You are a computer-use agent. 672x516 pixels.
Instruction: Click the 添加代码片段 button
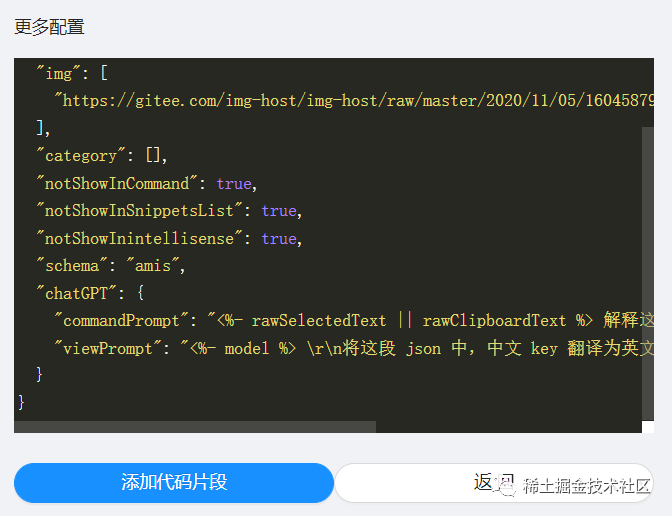click(174, 483)
